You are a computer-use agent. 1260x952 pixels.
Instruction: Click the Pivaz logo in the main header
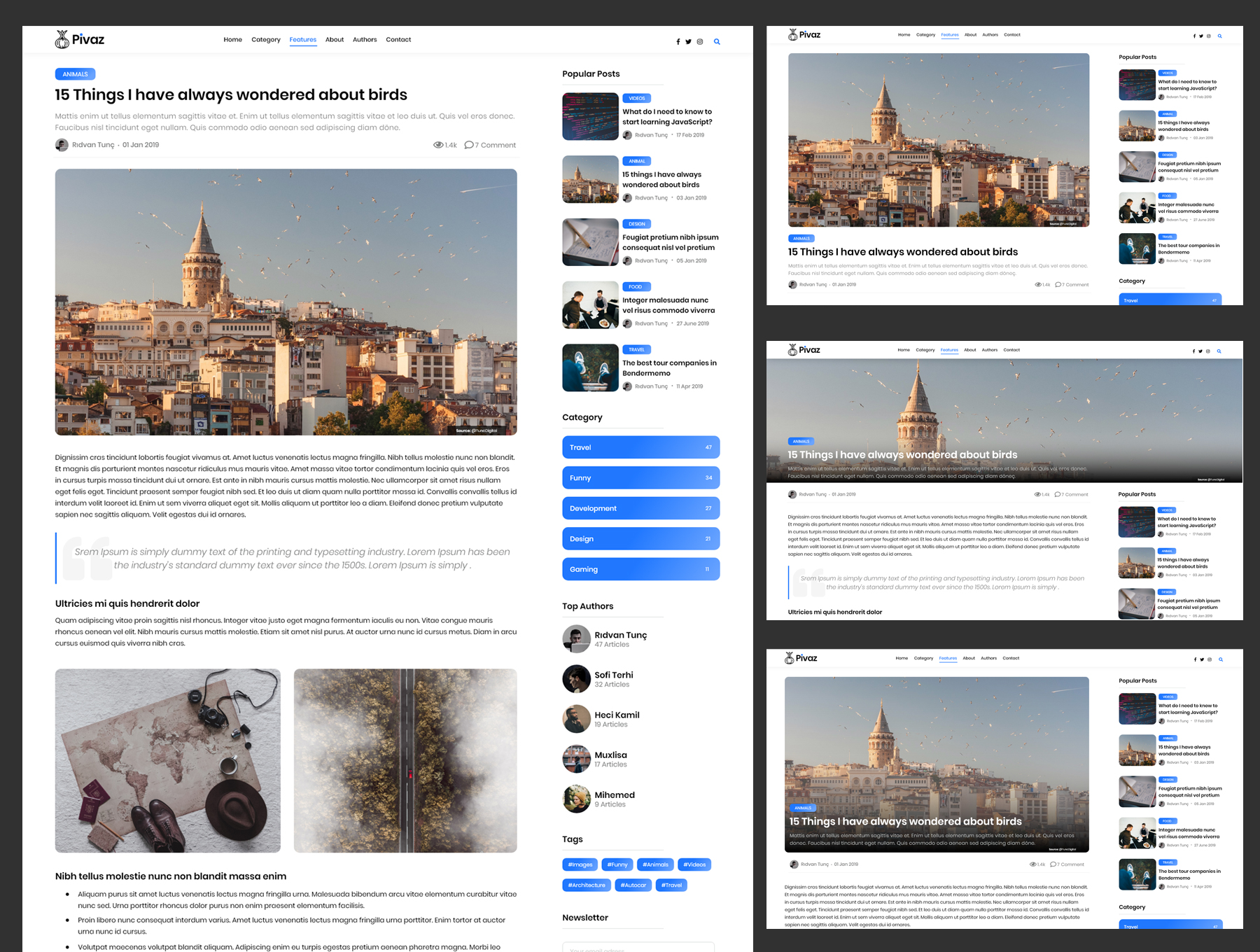tap(80, 40)
